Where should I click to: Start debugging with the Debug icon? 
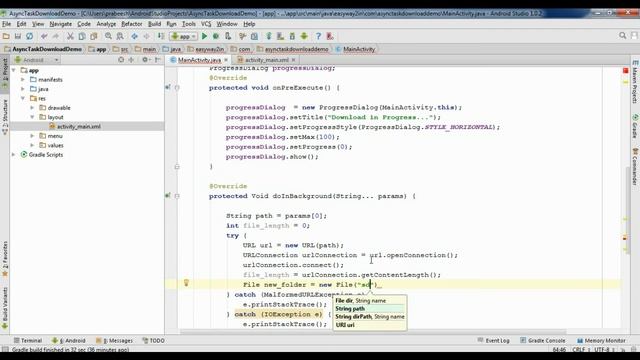tap(216, 36)
